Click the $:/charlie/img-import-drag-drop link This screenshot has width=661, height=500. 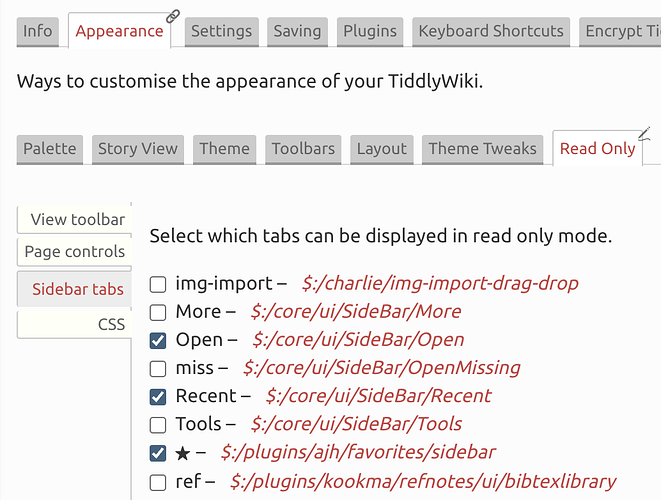(440, 284)
